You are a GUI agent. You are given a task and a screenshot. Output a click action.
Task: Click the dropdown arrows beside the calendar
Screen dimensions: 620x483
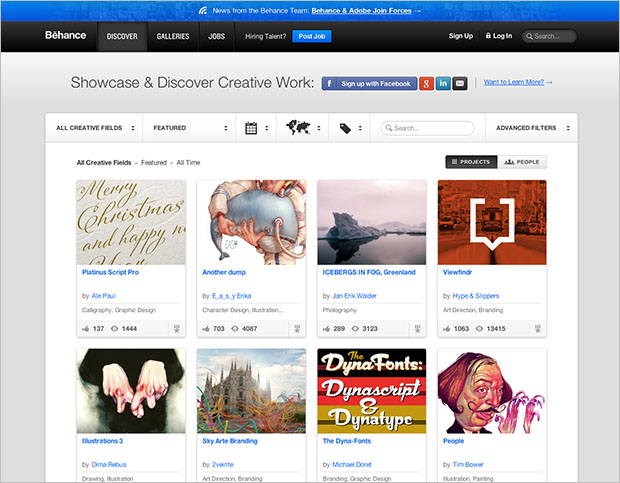coord(267,128)
